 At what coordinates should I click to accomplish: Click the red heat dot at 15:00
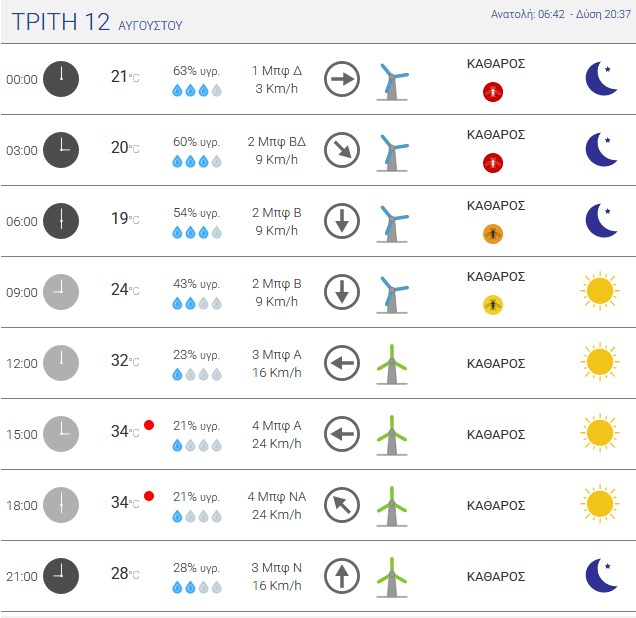[x=149, y=425]
